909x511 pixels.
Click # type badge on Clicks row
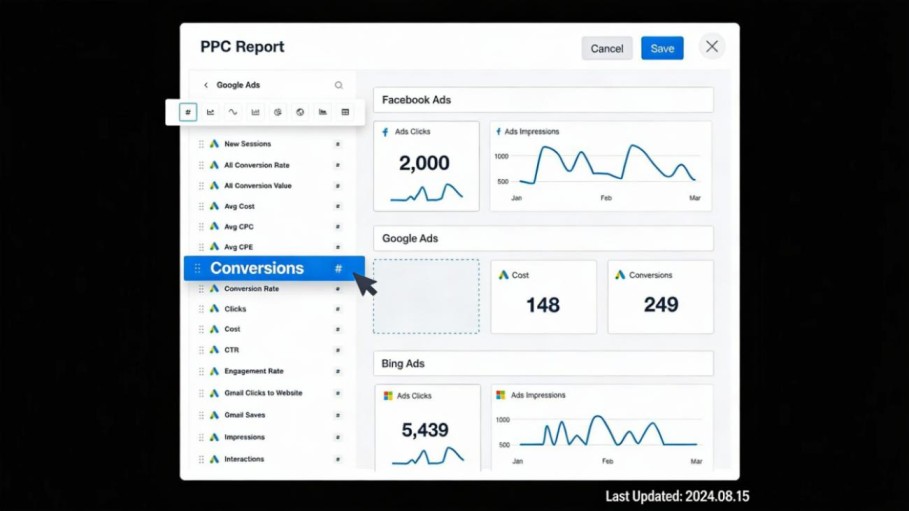pyautogui.click(x=337, y=309)
